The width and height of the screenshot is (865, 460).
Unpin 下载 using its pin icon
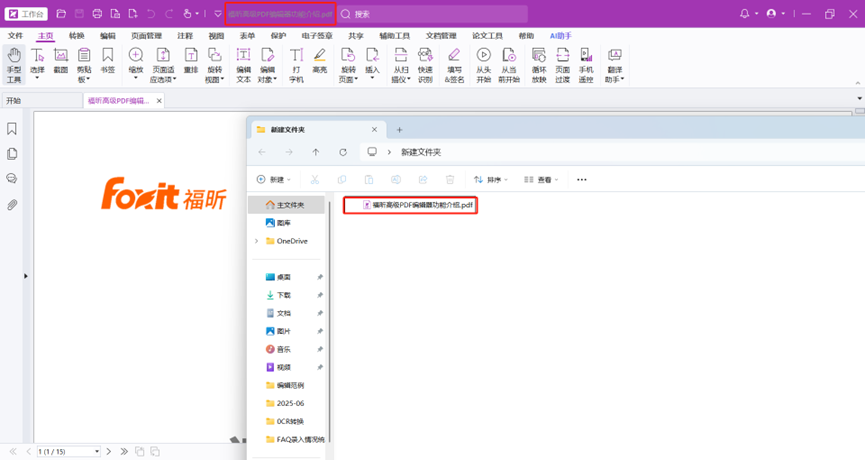(320, 296)
